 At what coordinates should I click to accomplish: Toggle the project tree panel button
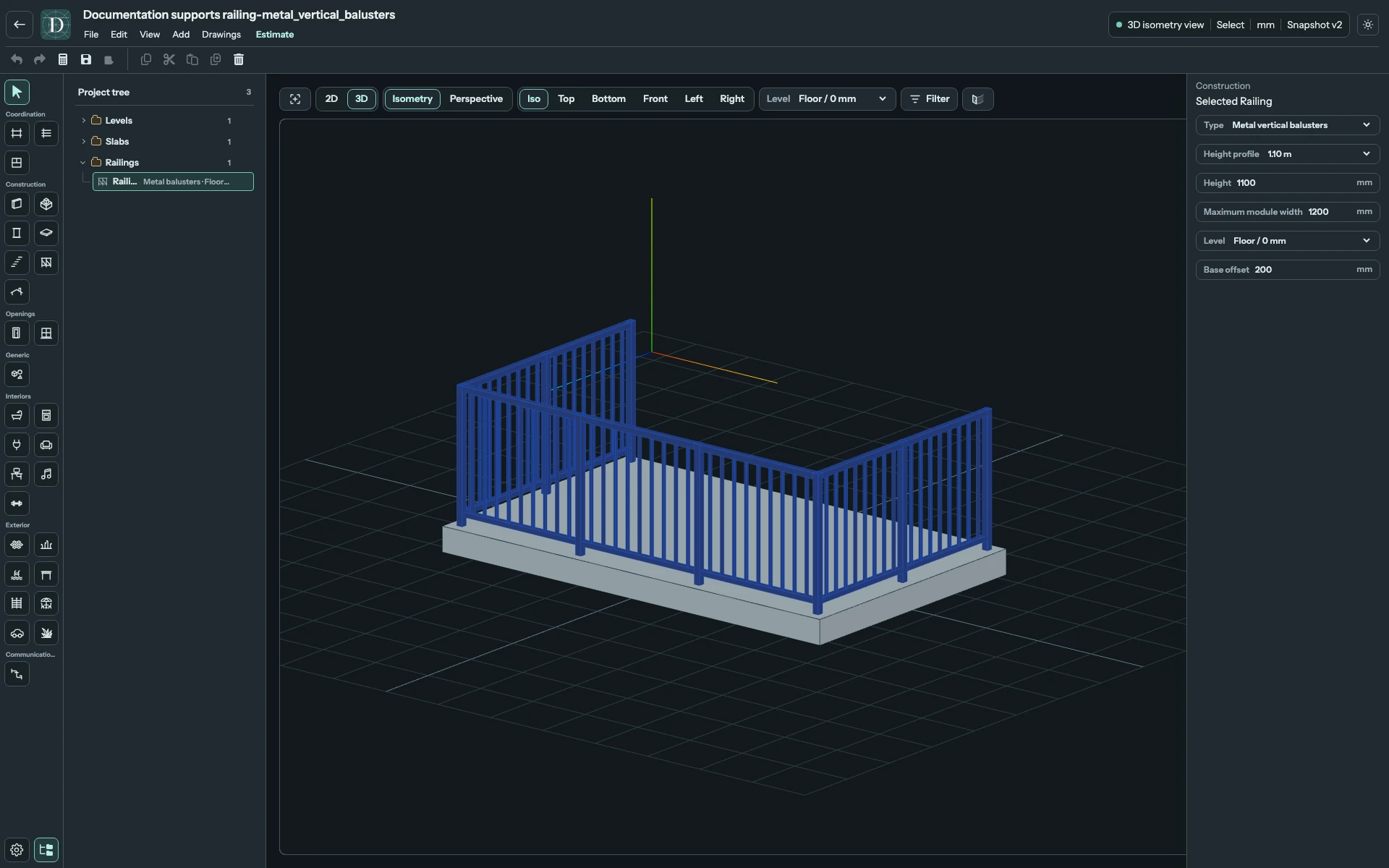pyautogui.click(x=46, y=850)
